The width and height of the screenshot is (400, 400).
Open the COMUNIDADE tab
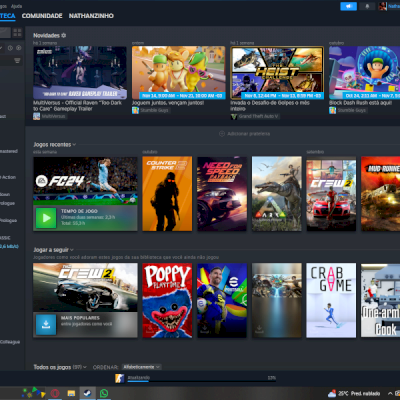pyautogui.click(x=42, y=16)
